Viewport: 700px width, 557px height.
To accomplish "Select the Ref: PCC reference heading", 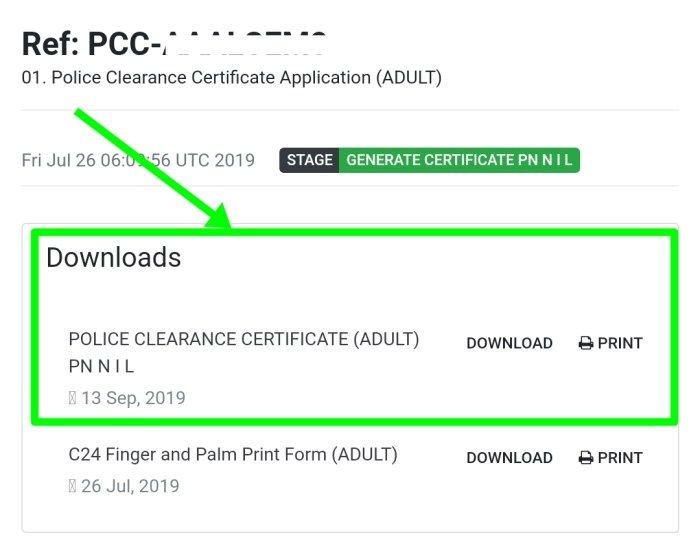I will coord(174,44).
